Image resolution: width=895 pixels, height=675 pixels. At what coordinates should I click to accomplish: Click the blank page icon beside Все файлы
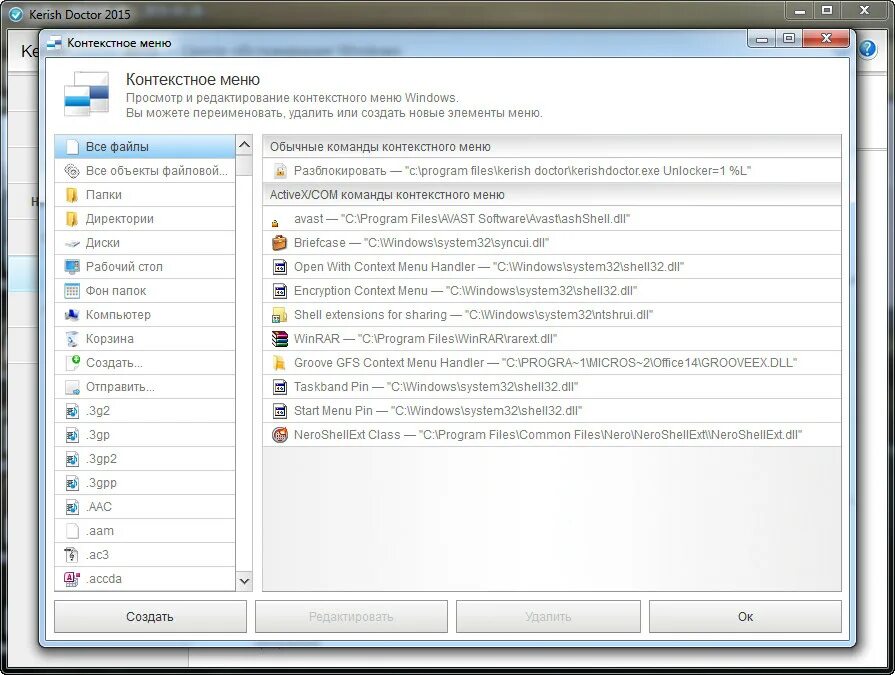click(72, 147)
